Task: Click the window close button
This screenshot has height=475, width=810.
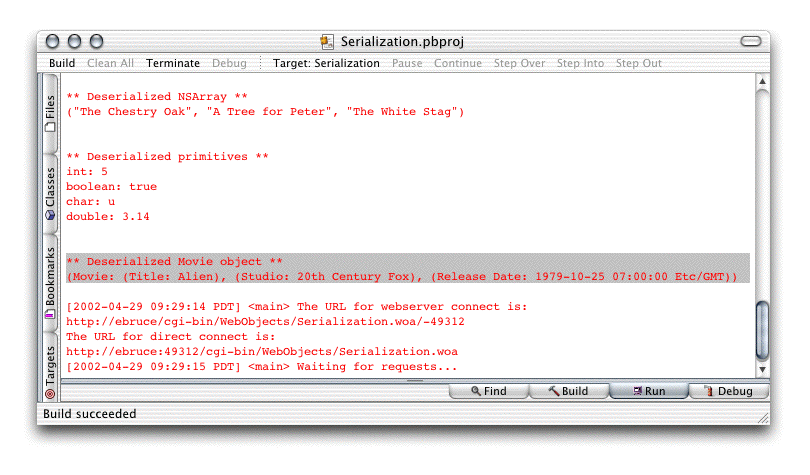Action: pos(52,41)
